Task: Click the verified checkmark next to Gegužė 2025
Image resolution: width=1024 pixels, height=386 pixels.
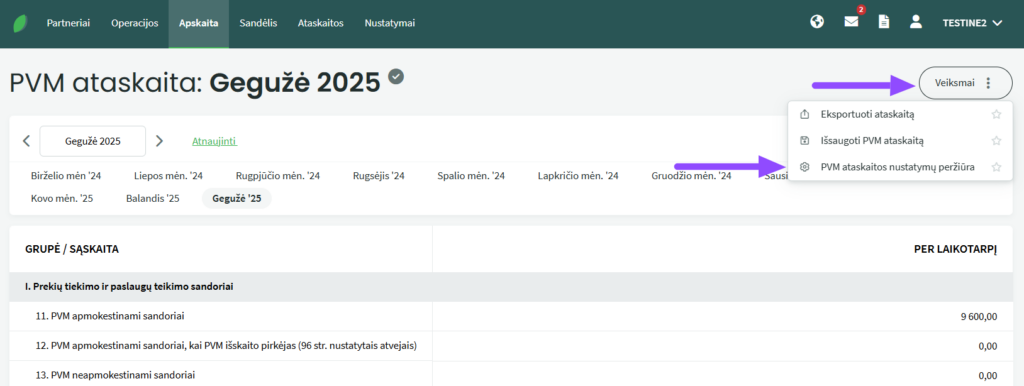Action: pyautogui.click(x=396, y=77)
